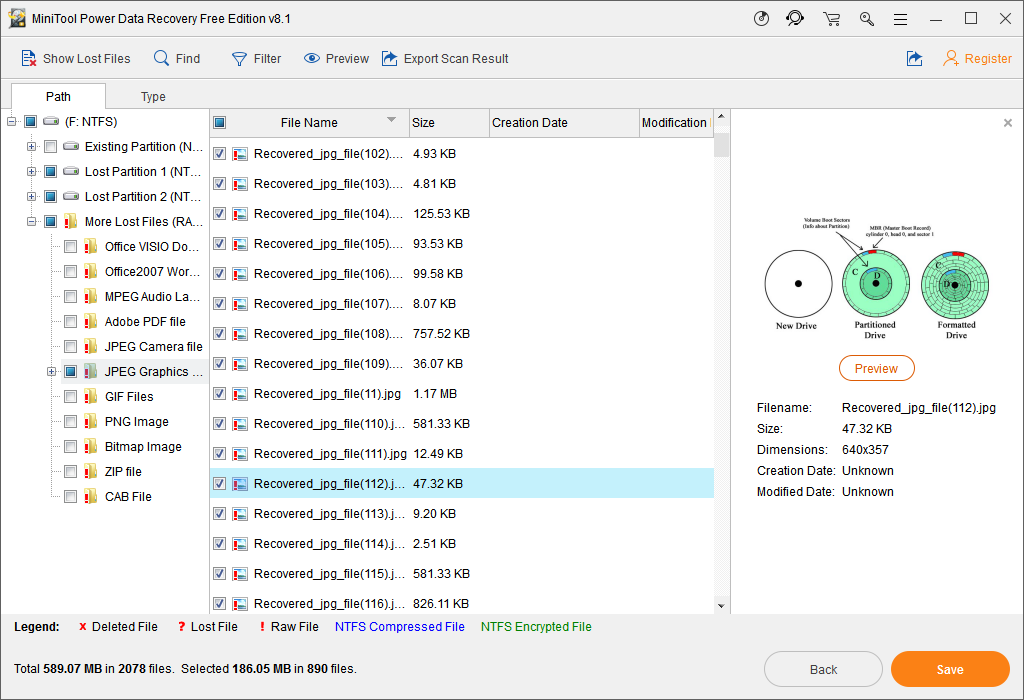The width and height of the screenshot is (1024, 700).
Task: Click the Register link text
Action: point(987,59)
